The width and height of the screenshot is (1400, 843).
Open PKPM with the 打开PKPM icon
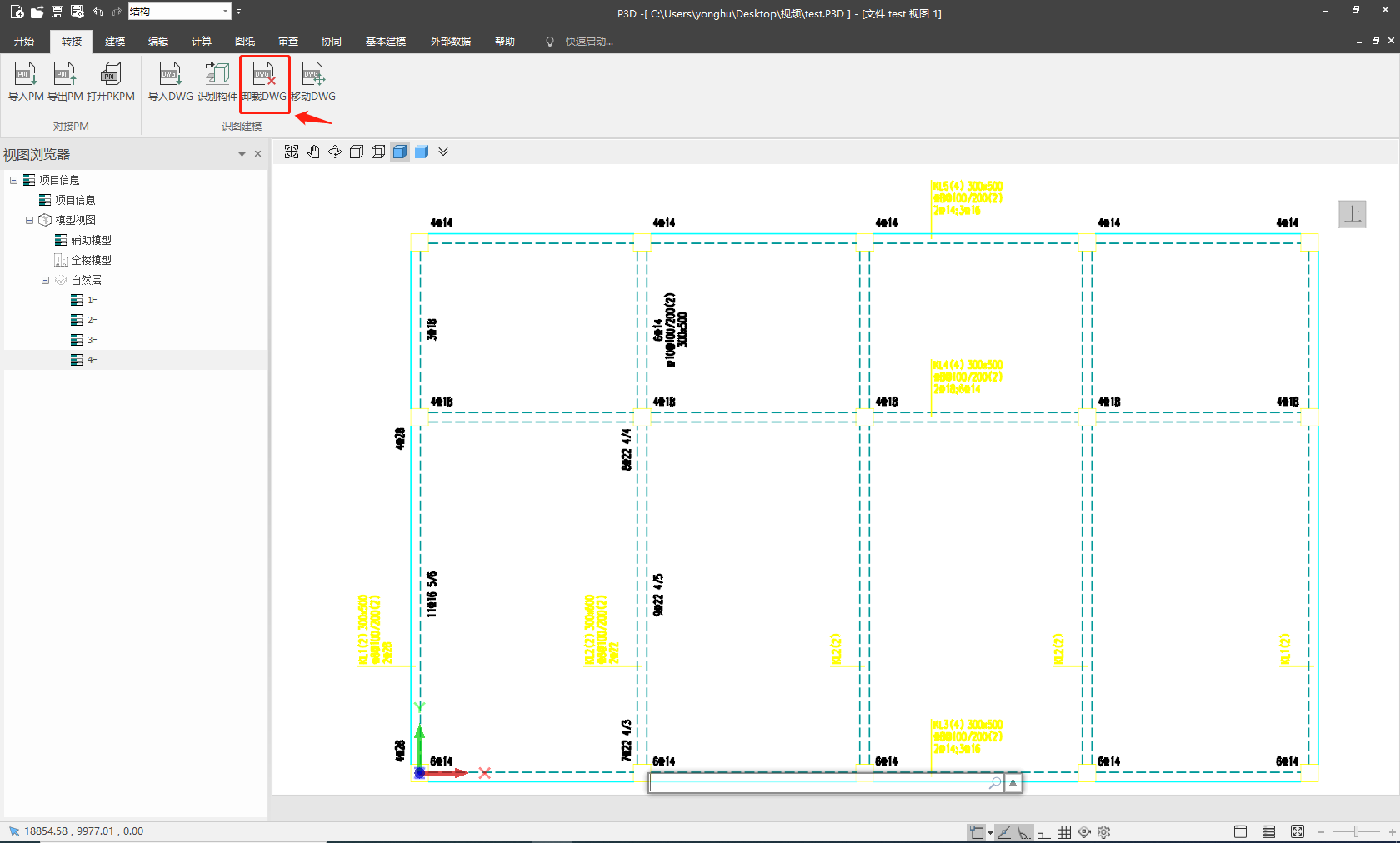point(111,82)
